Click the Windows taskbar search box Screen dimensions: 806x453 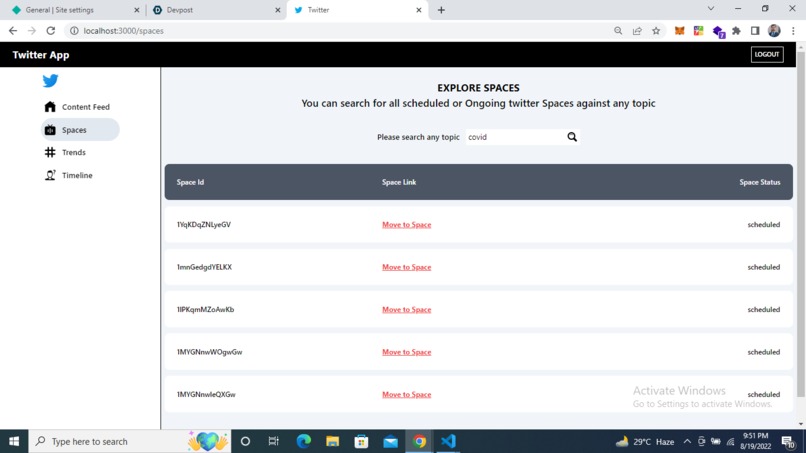tap(130, 441)
